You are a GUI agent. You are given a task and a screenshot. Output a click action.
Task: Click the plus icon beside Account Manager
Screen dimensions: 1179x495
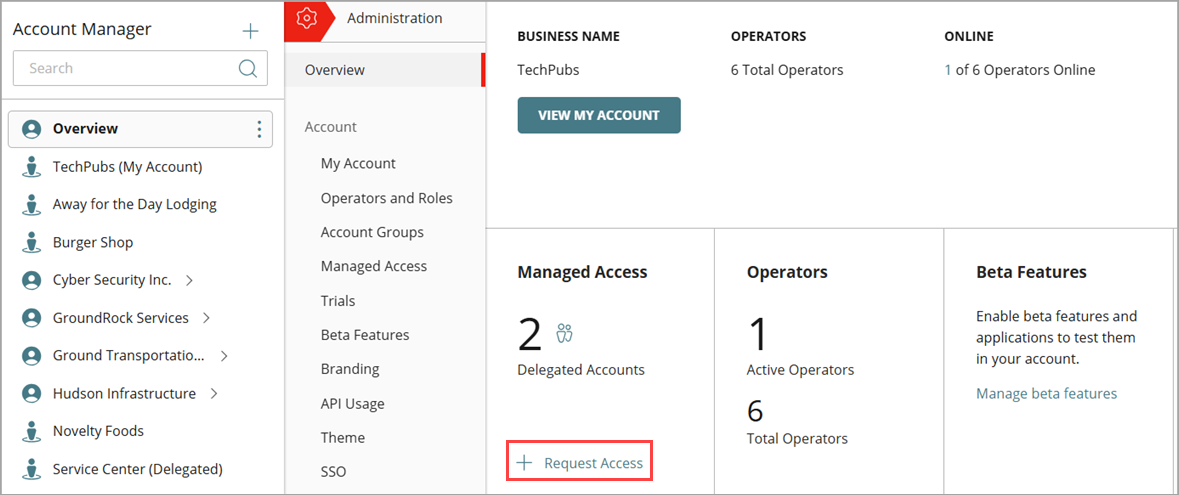(x=250, y=31)
